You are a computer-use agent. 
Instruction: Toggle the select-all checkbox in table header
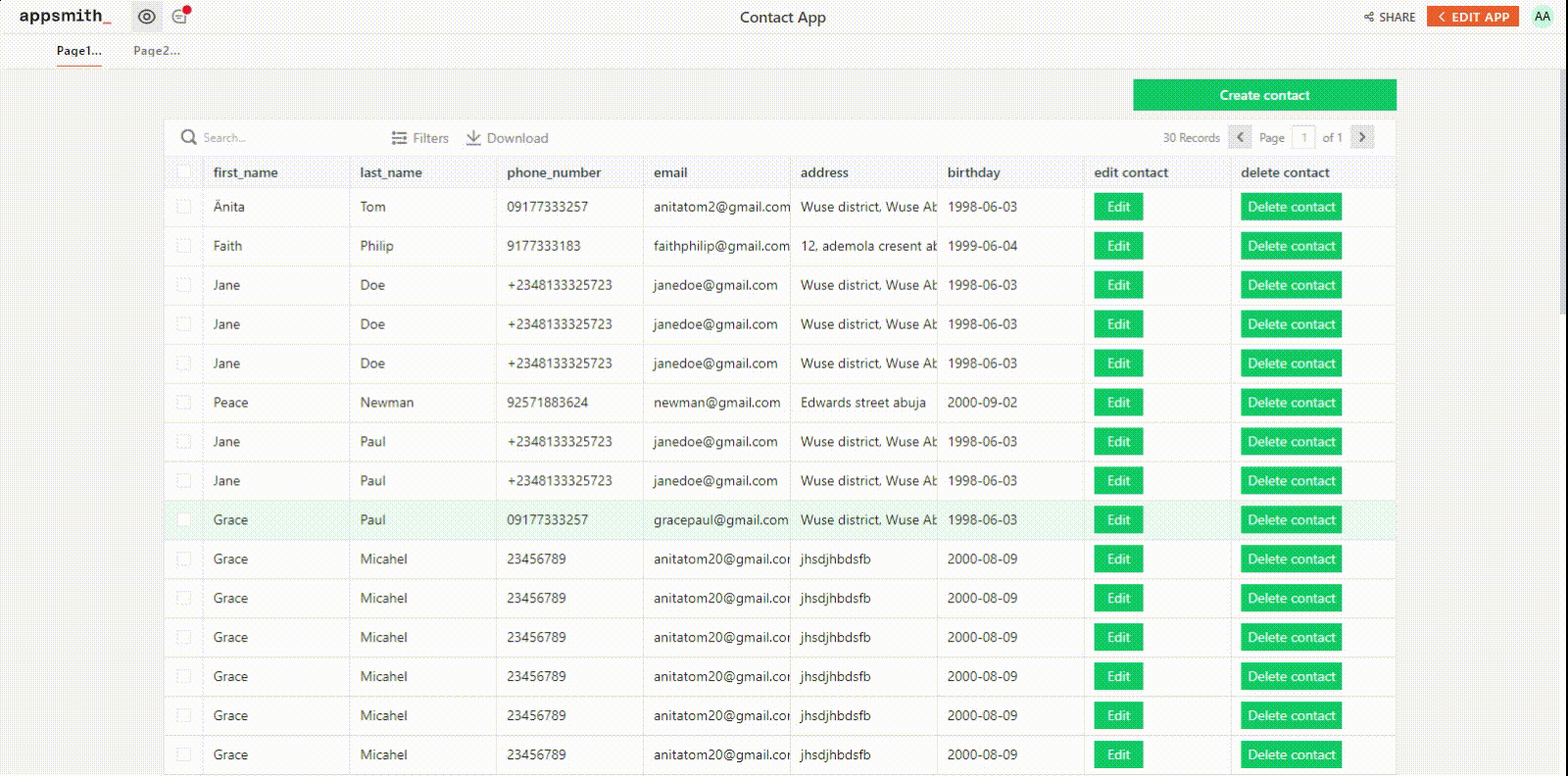point(183,172)
